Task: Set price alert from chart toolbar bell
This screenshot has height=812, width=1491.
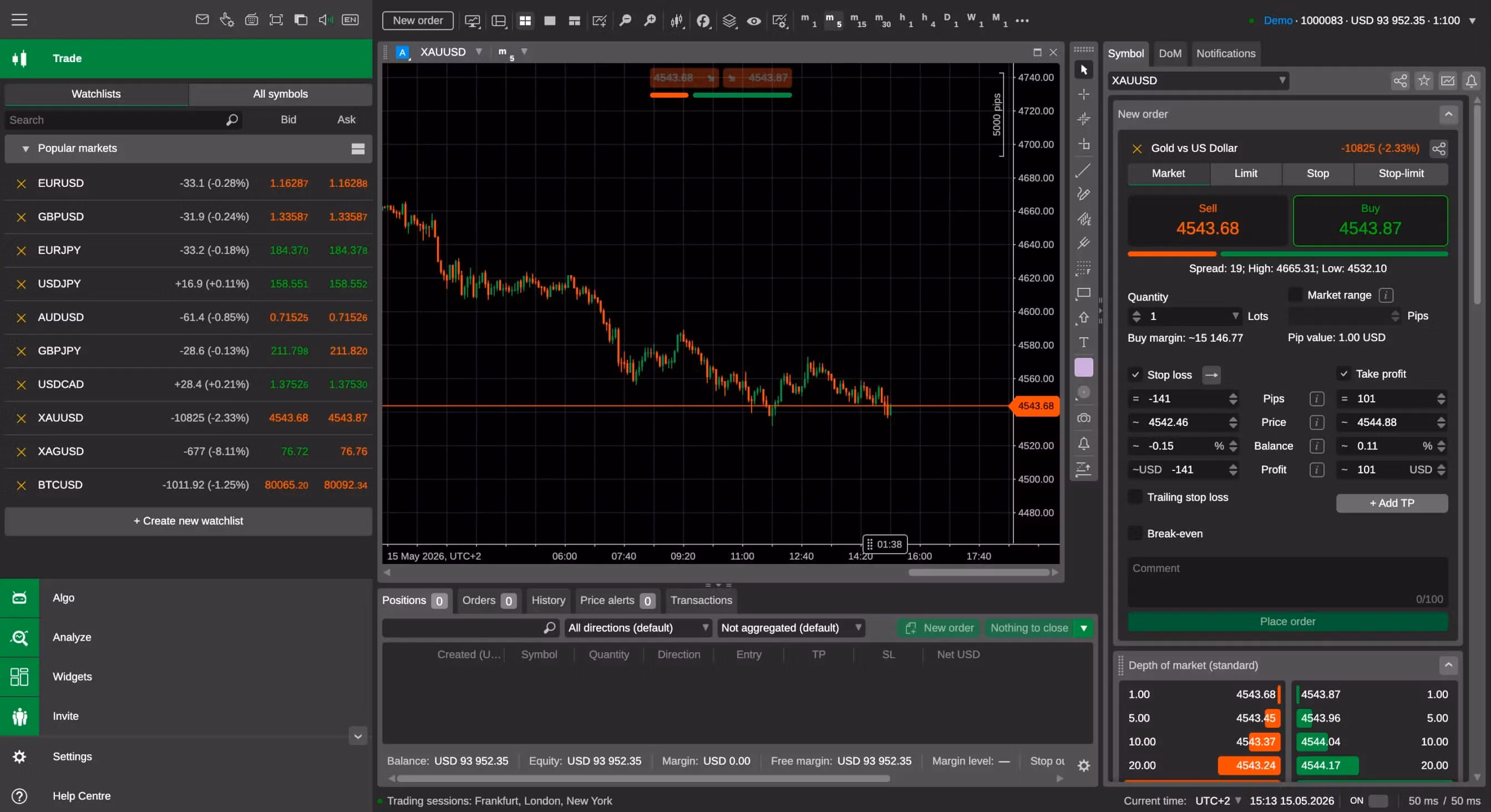Action: [1083, 443]
